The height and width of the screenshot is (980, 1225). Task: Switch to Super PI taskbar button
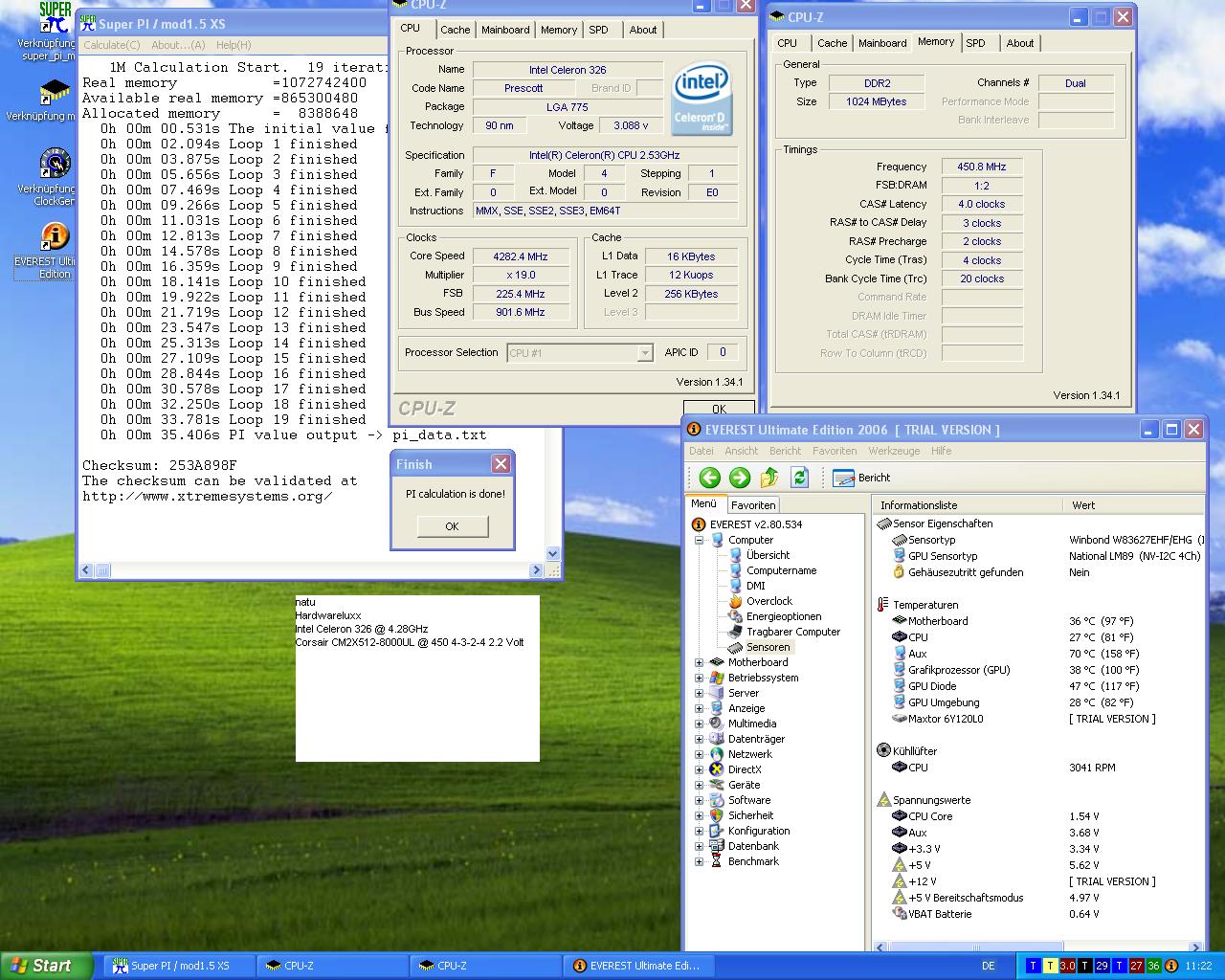coord(178,966)
